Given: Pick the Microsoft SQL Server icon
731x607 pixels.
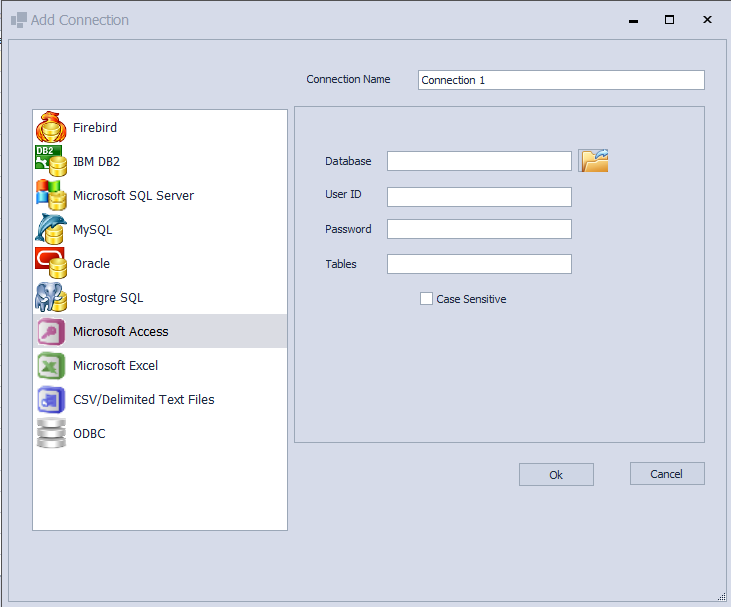Looking at the screenshot, I should tap(51, 195).
